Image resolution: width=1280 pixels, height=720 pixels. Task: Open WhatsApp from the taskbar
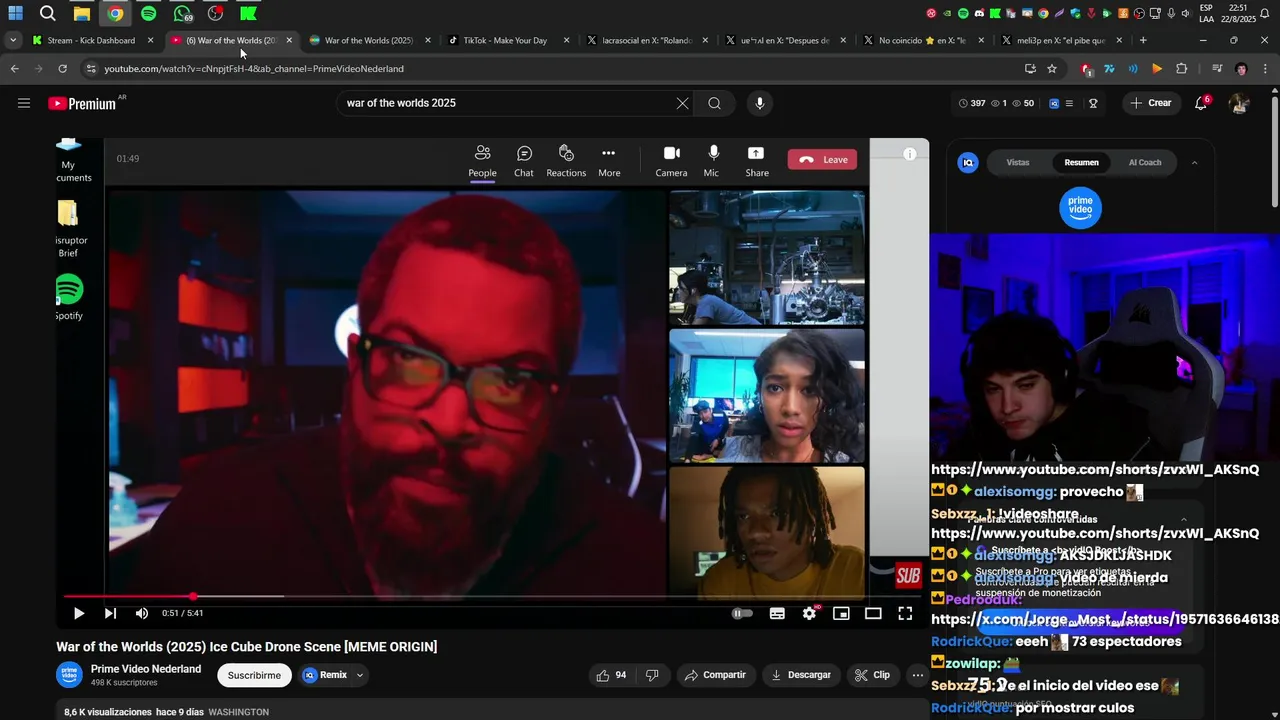coord(182,13)
